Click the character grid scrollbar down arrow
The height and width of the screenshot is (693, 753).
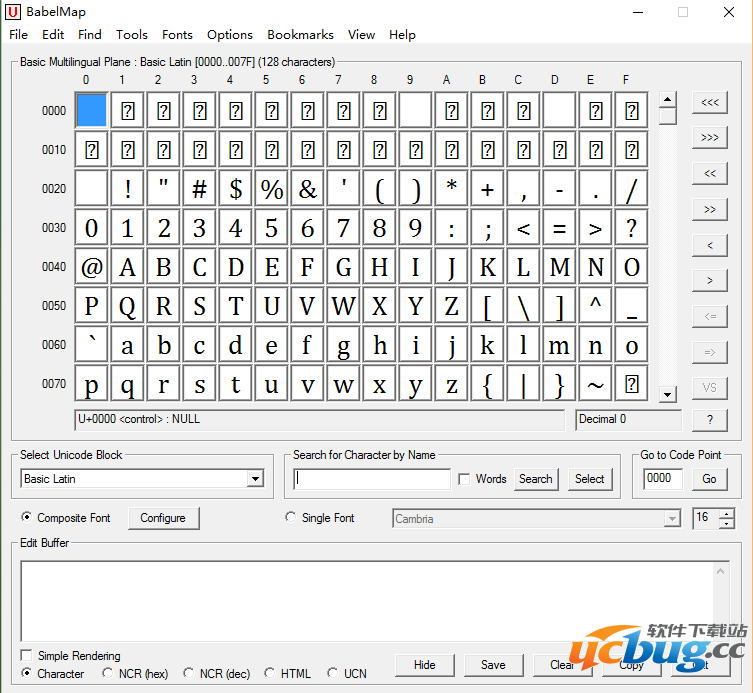[668, 395]
